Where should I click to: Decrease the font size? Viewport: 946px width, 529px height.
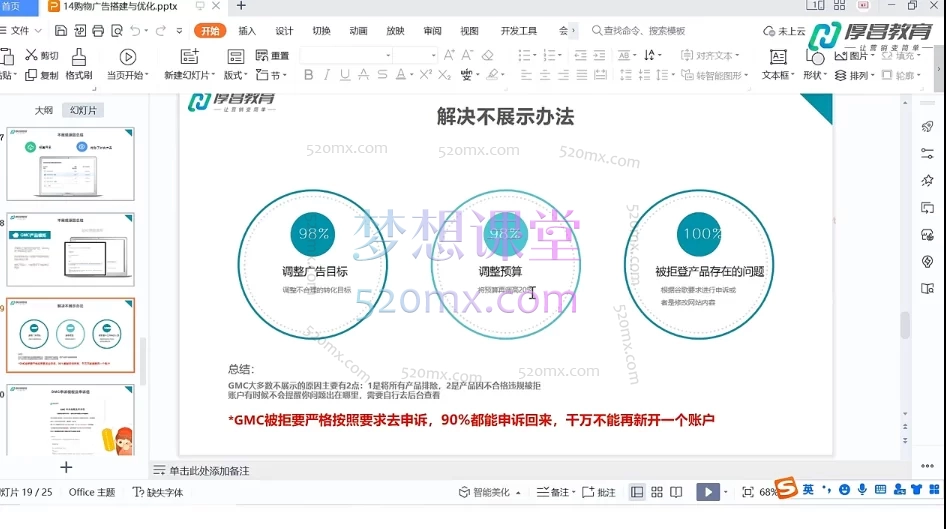(468, 55)
